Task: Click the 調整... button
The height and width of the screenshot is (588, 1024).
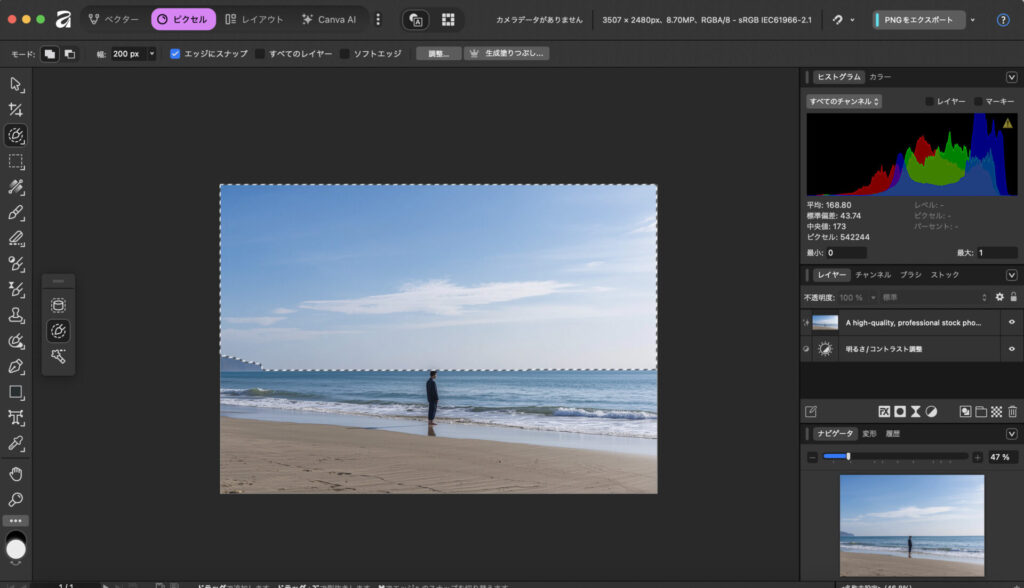Action: click(438, 54)
